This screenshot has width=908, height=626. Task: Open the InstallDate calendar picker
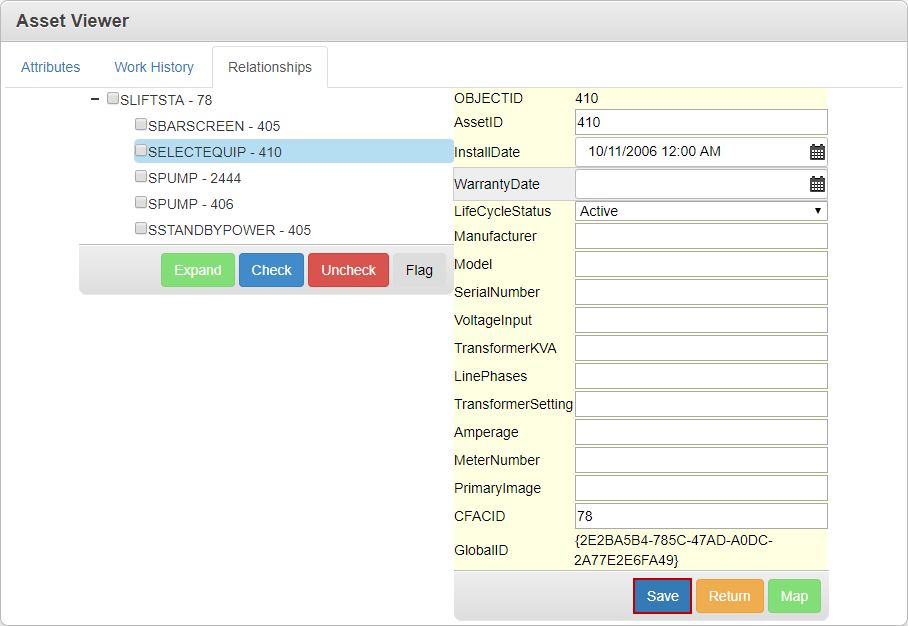click(x=817, y=152)
